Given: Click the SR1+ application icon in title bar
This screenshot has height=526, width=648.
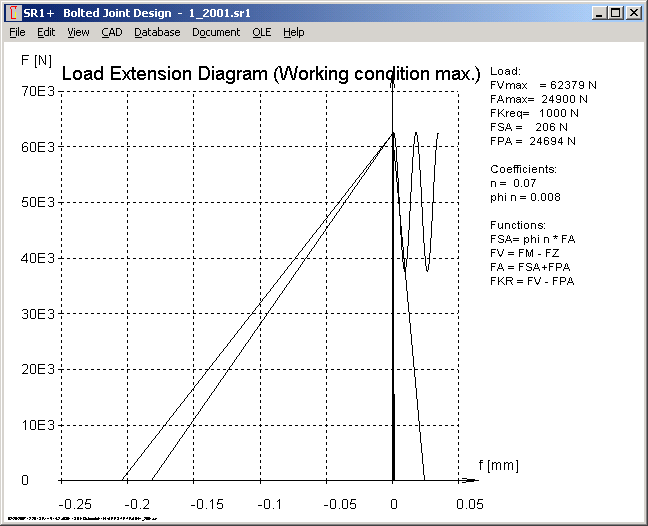Looking at the screenshot, I should (12, 13).
